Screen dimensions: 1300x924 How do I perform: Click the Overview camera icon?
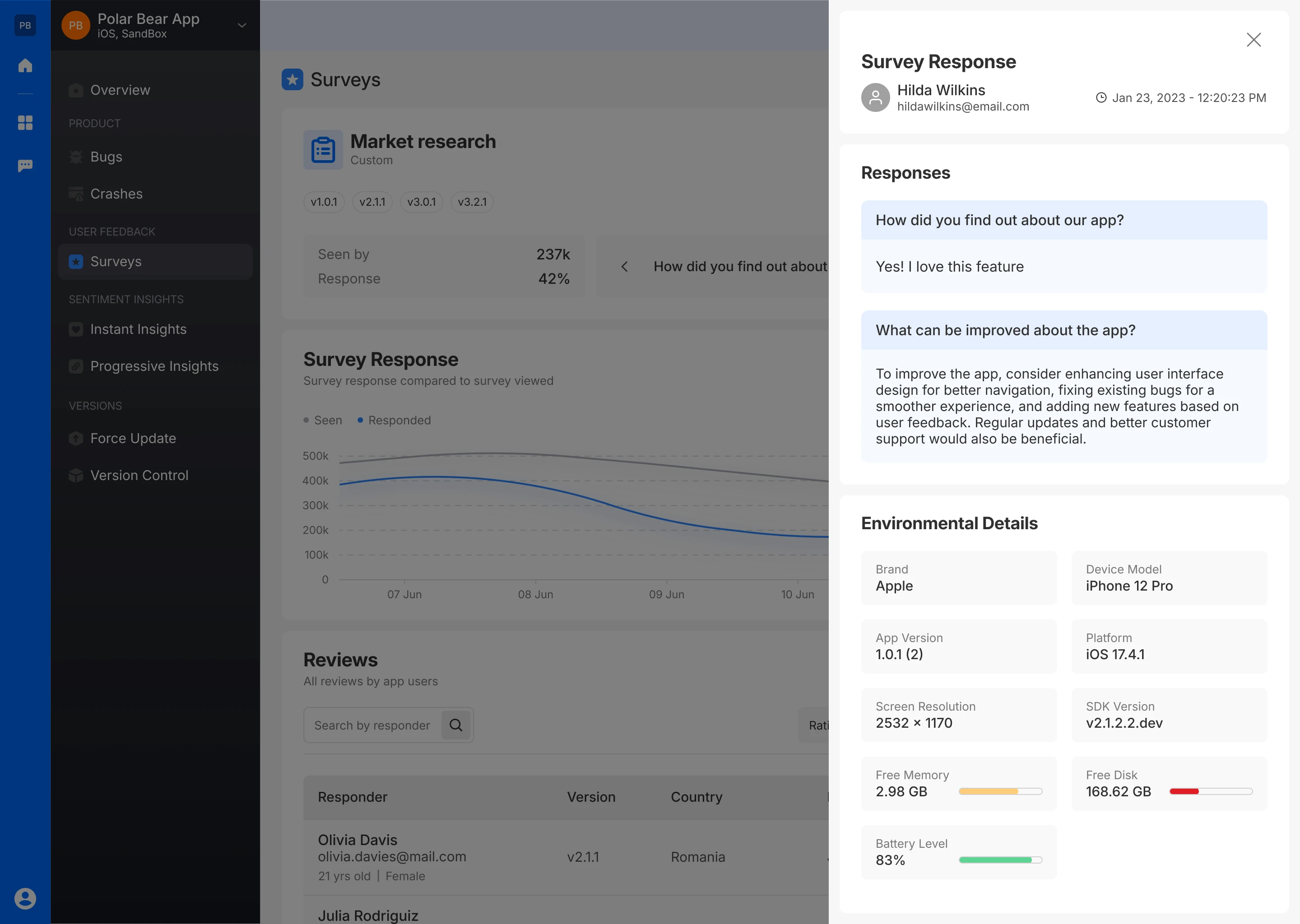click(76, 91)
